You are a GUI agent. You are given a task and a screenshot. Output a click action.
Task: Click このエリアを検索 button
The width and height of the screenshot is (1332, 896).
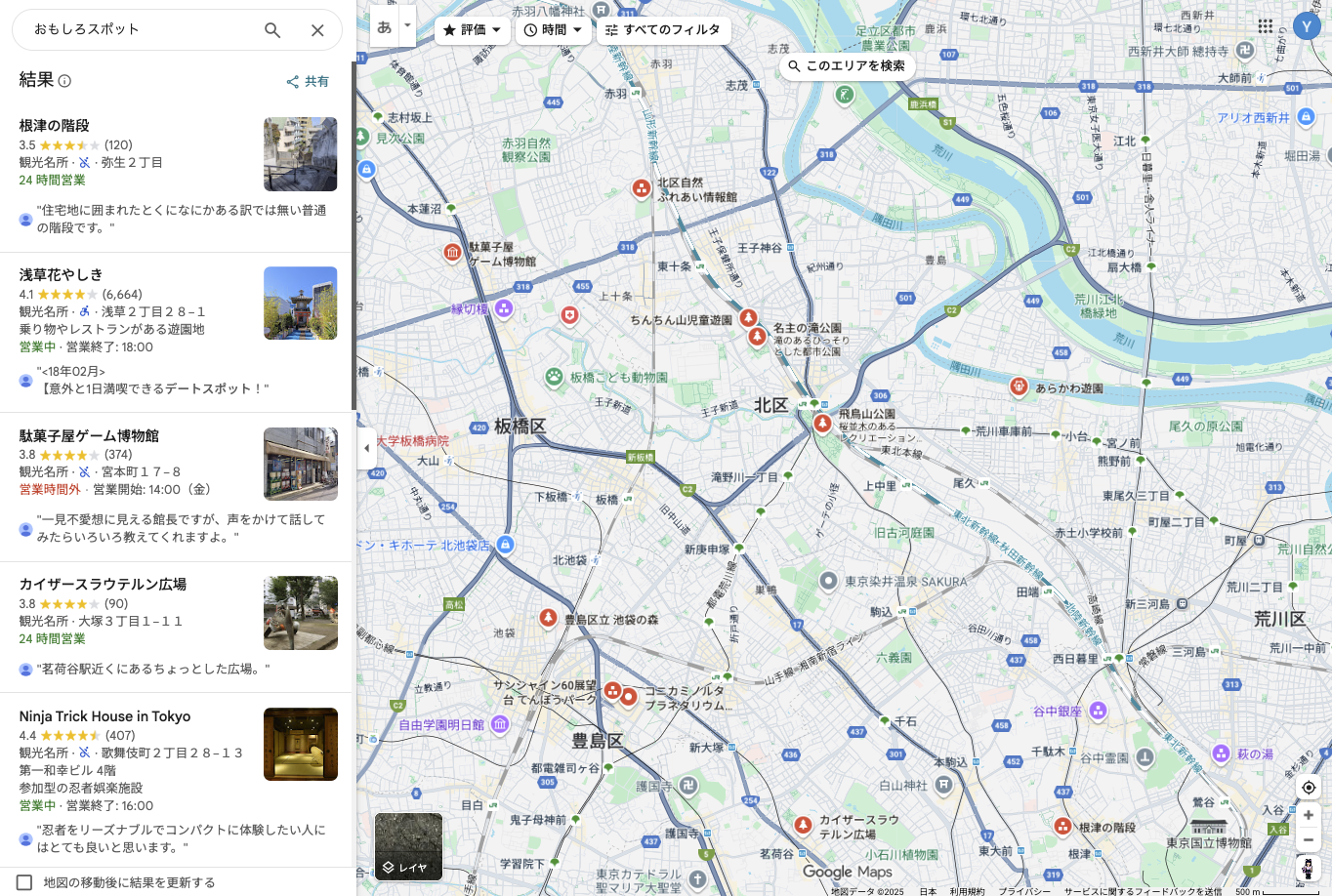tap(846, 66)
